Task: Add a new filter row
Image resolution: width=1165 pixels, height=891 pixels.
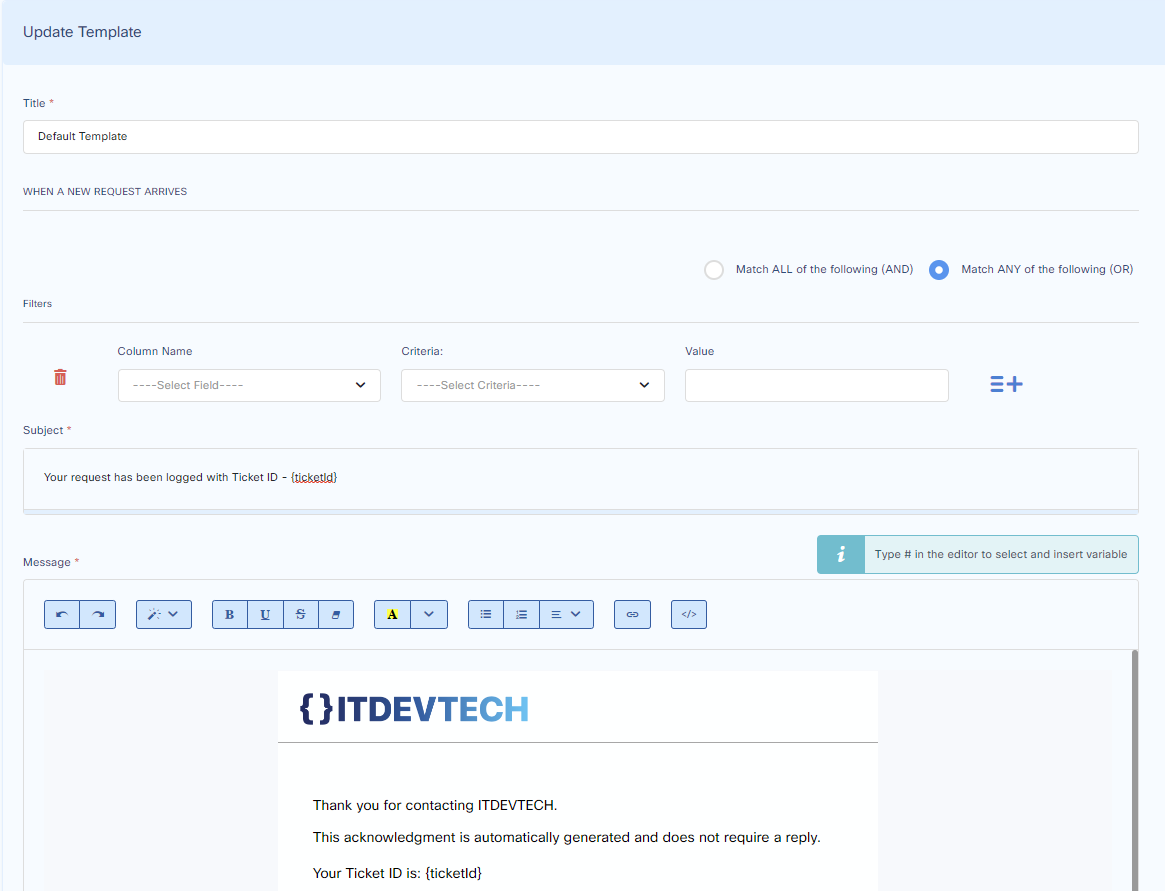Action: coord(1006,384)
